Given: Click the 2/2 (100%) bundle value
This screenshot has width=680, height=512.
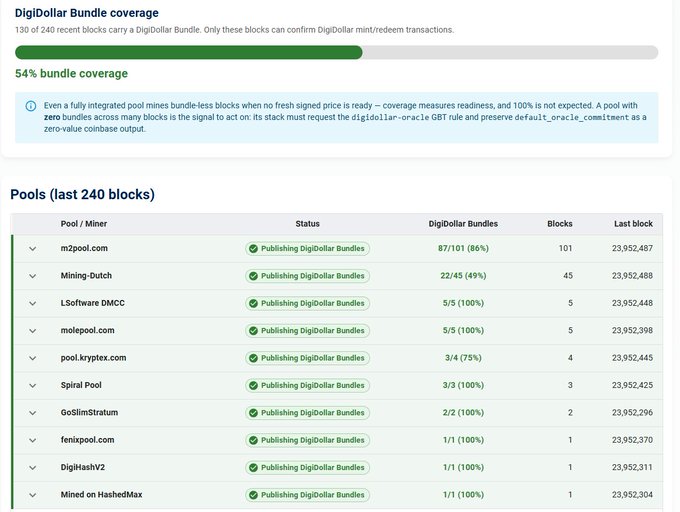Looking at the screenshot, I should (x=463, y=412).
